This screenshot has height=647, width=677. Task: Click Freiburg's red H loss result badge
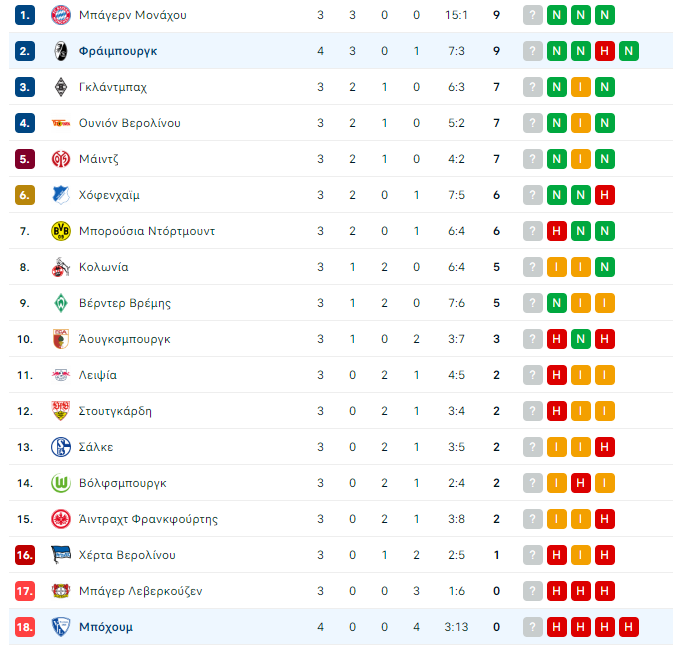tap(604, 51)
